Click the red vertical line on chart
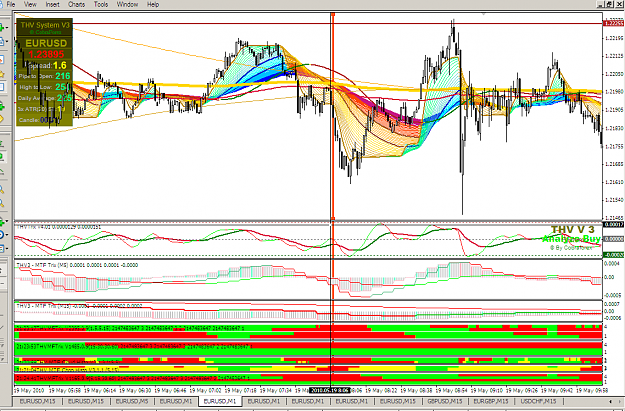The image size is (625, 411). [x=333, y=116]
